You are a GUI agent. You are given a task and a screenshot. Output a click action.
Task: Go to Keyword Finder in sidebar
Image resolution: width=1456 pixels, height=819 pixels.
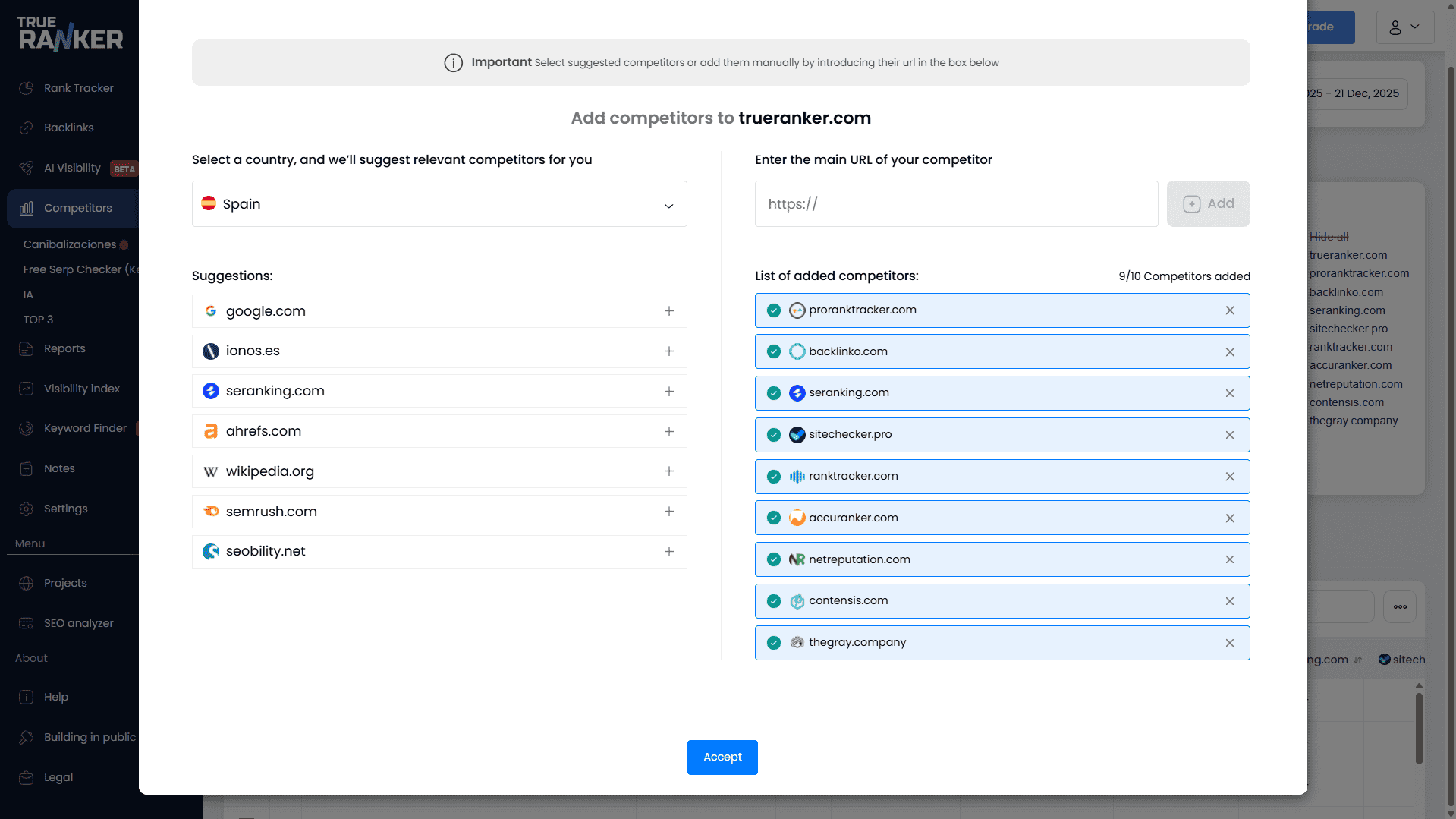tap(84, 428)
